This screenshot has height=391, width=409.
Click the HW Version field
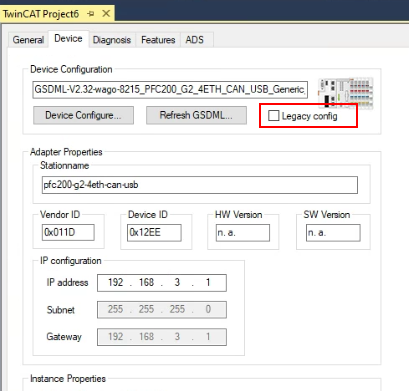[243, 232]
